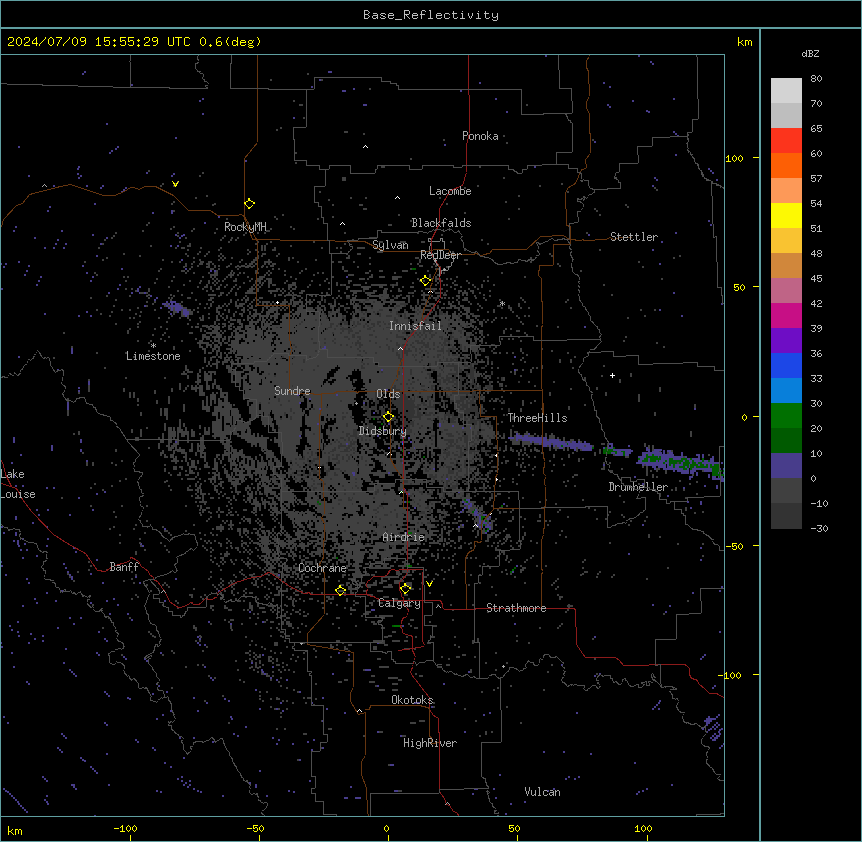Click the Base_Reflectivity title text

click(430, 15)
